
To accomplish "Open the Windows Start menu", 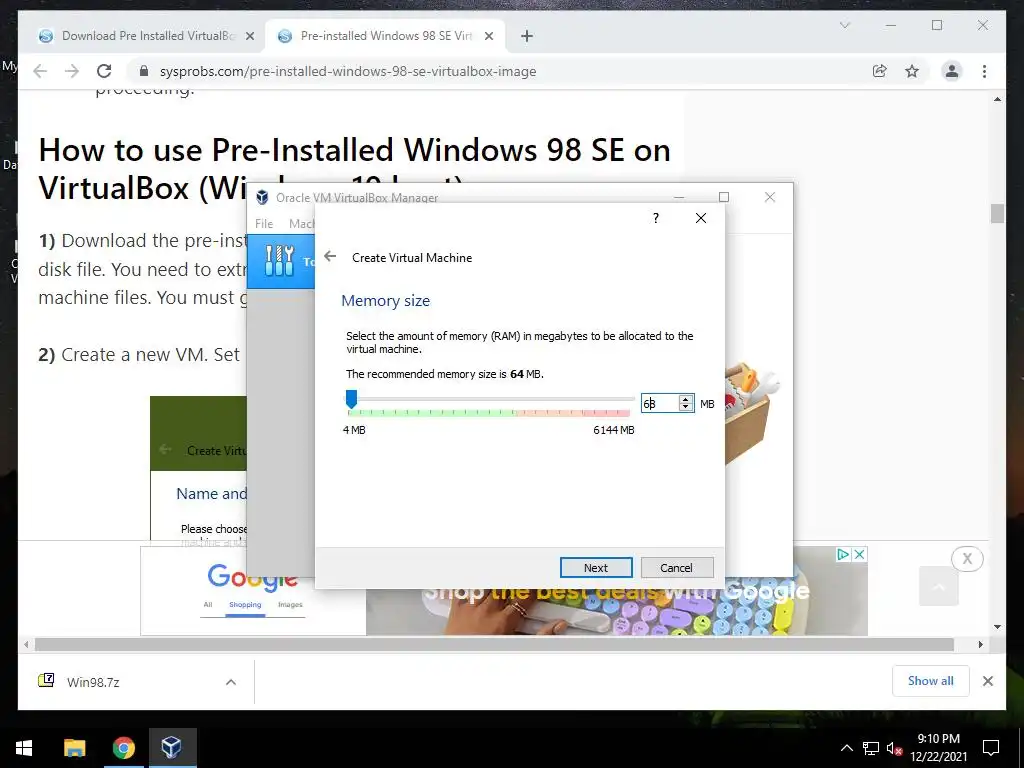I will coord(24,748).
